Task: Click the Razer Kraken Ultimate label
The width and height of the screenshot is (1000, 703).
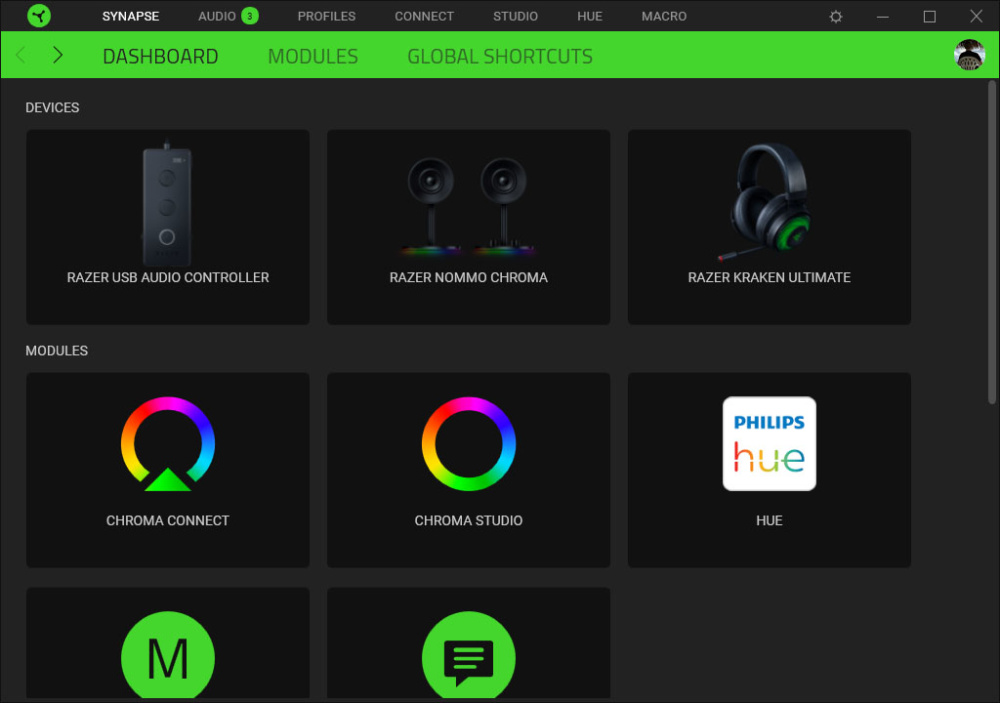Action: [769, 278]
